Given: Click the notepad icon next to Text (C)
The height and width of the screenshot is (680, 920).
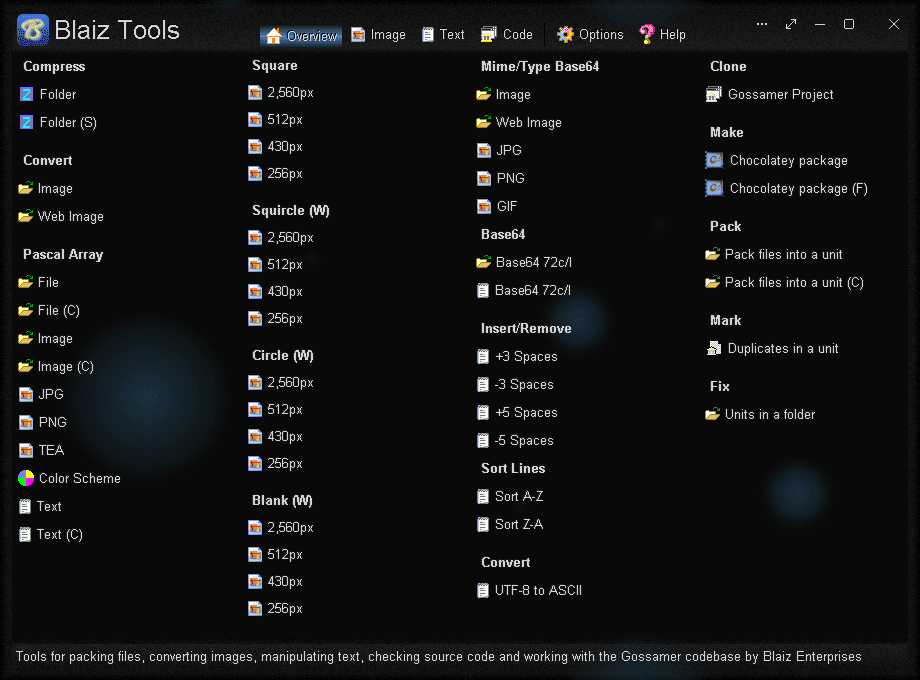Looking at the screenshot, I should tap(25, 534).
